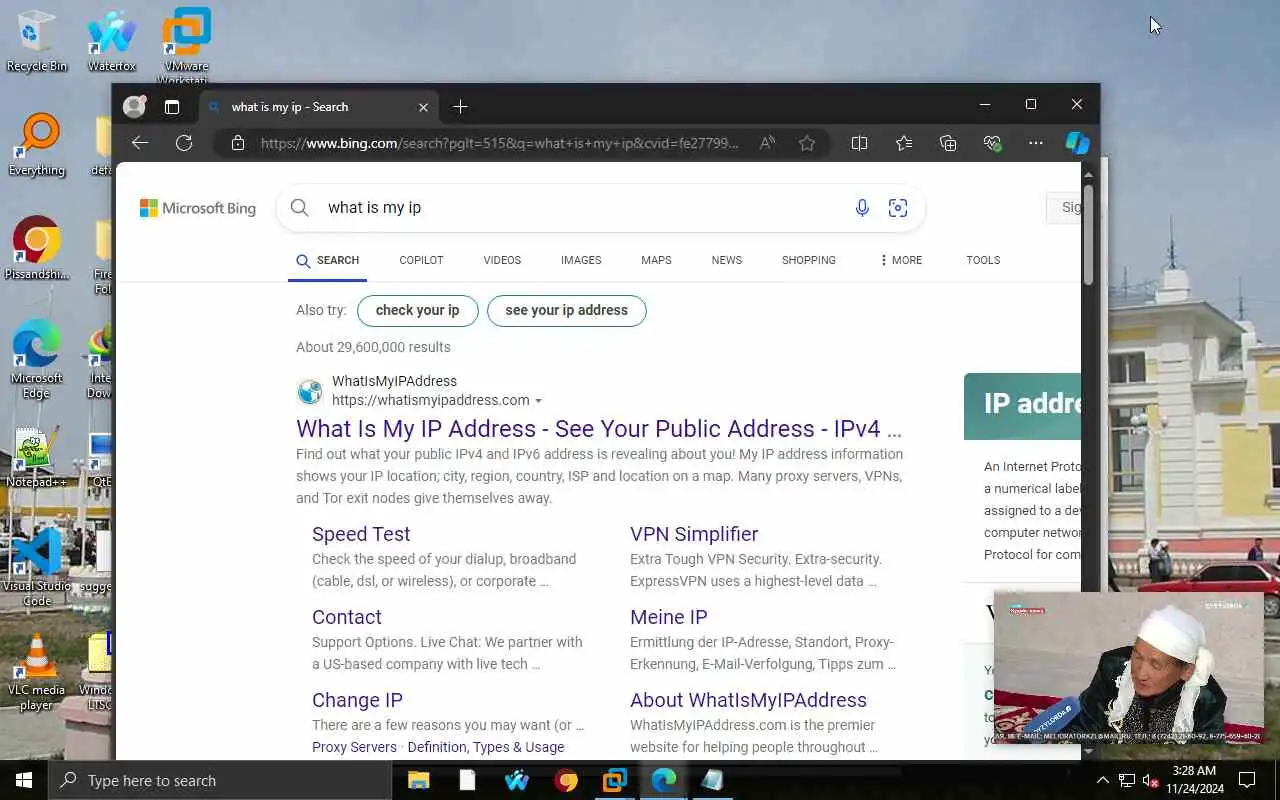Open Edge Settings and more menu

pyautogui.click(x=1036, y=143)
